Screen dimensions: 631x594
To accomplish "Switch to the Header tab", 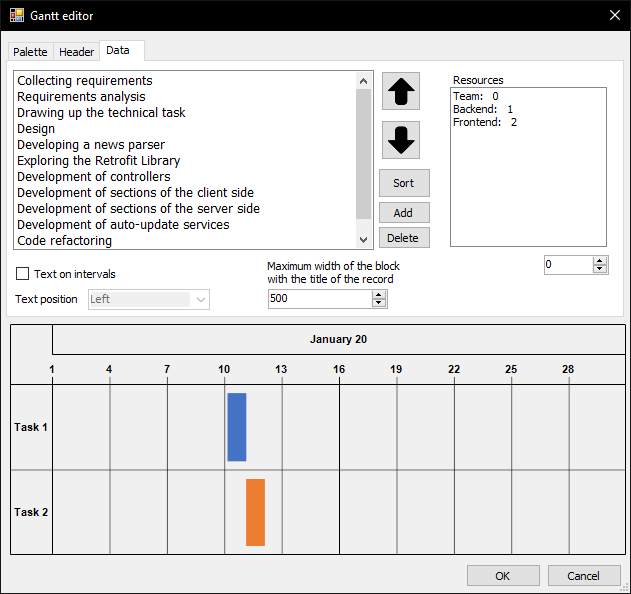I will pos(76,52).
